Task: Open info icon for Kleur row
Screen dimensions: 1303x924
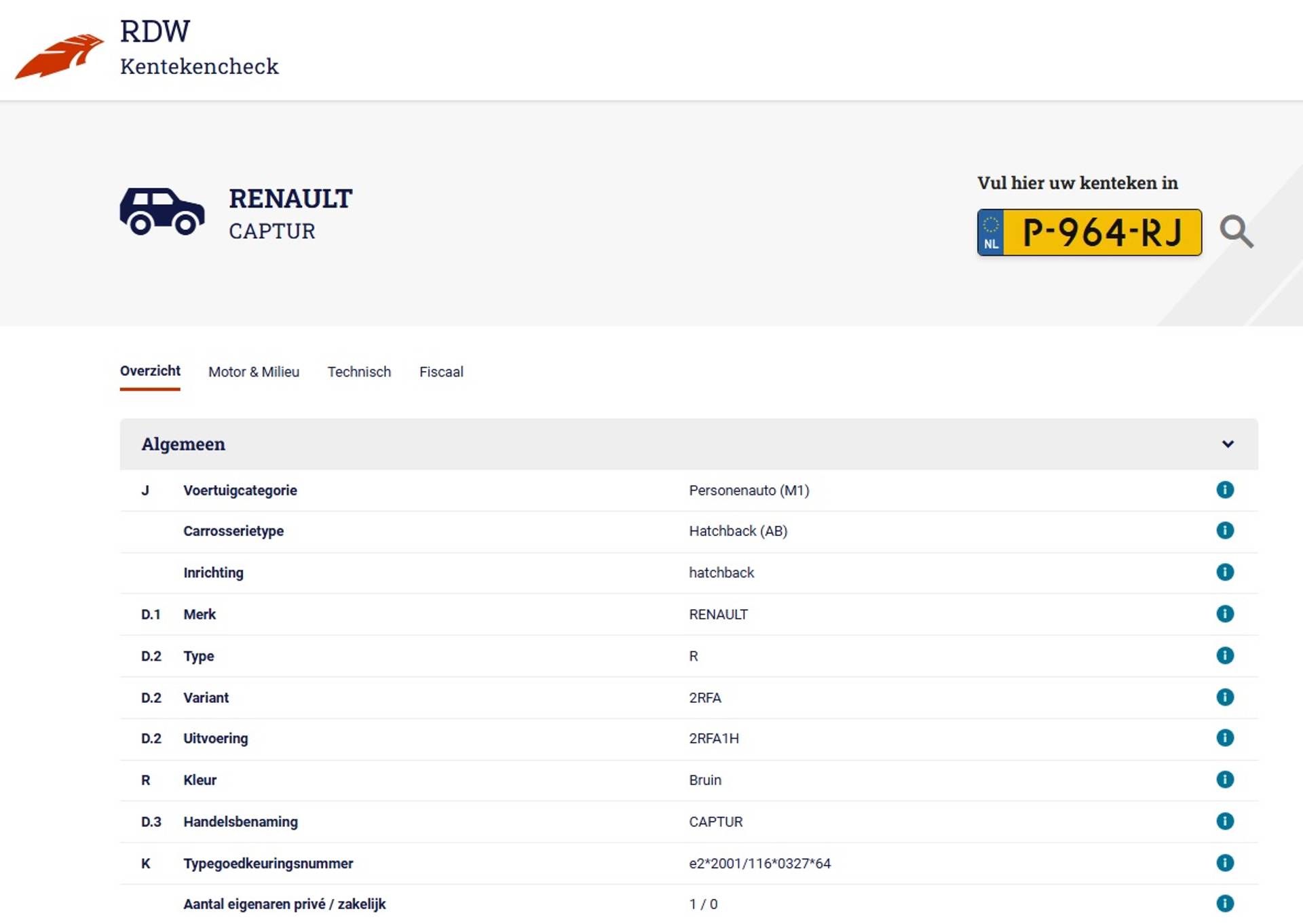Action: pyautogui.click(x=1224, y=779)
